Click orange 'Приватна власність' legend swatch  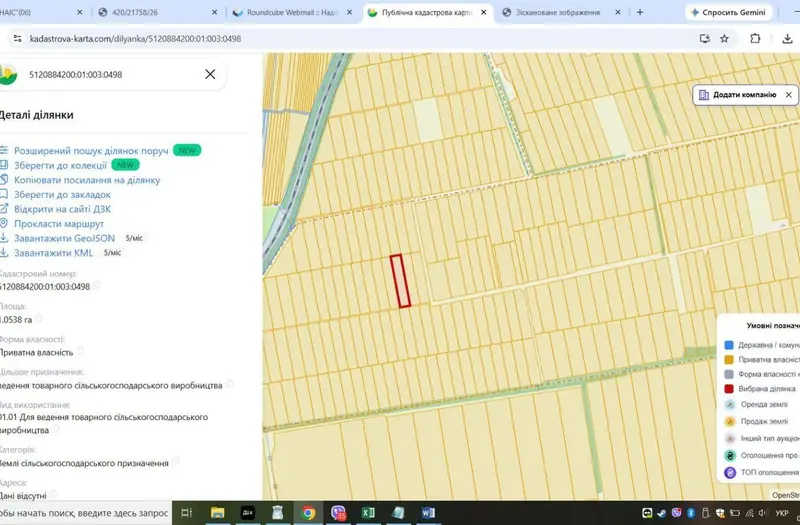(729, 360)
